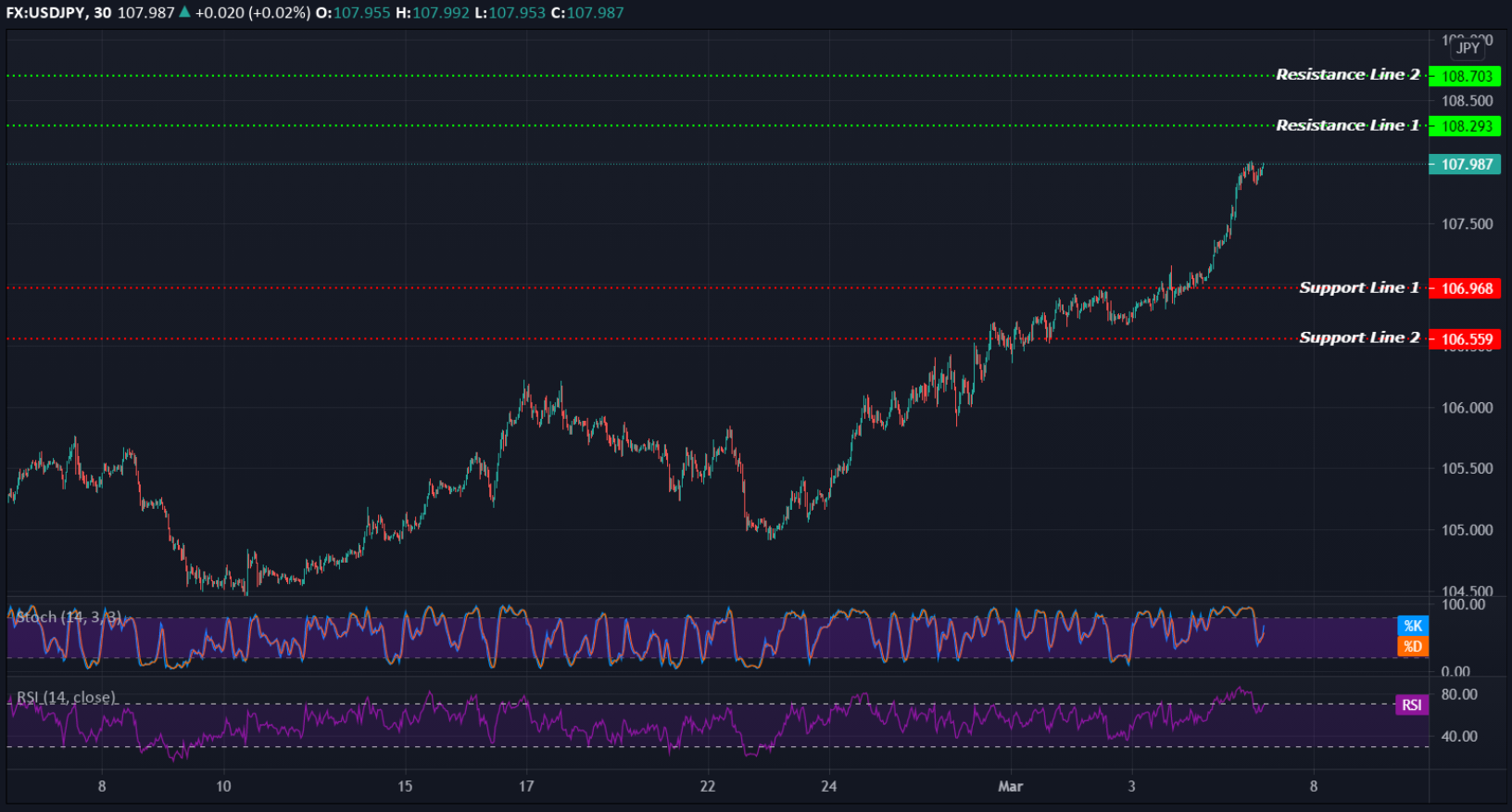
Task: Click the 80.00 RSI scale label
Action: (x=1460, y=694)
